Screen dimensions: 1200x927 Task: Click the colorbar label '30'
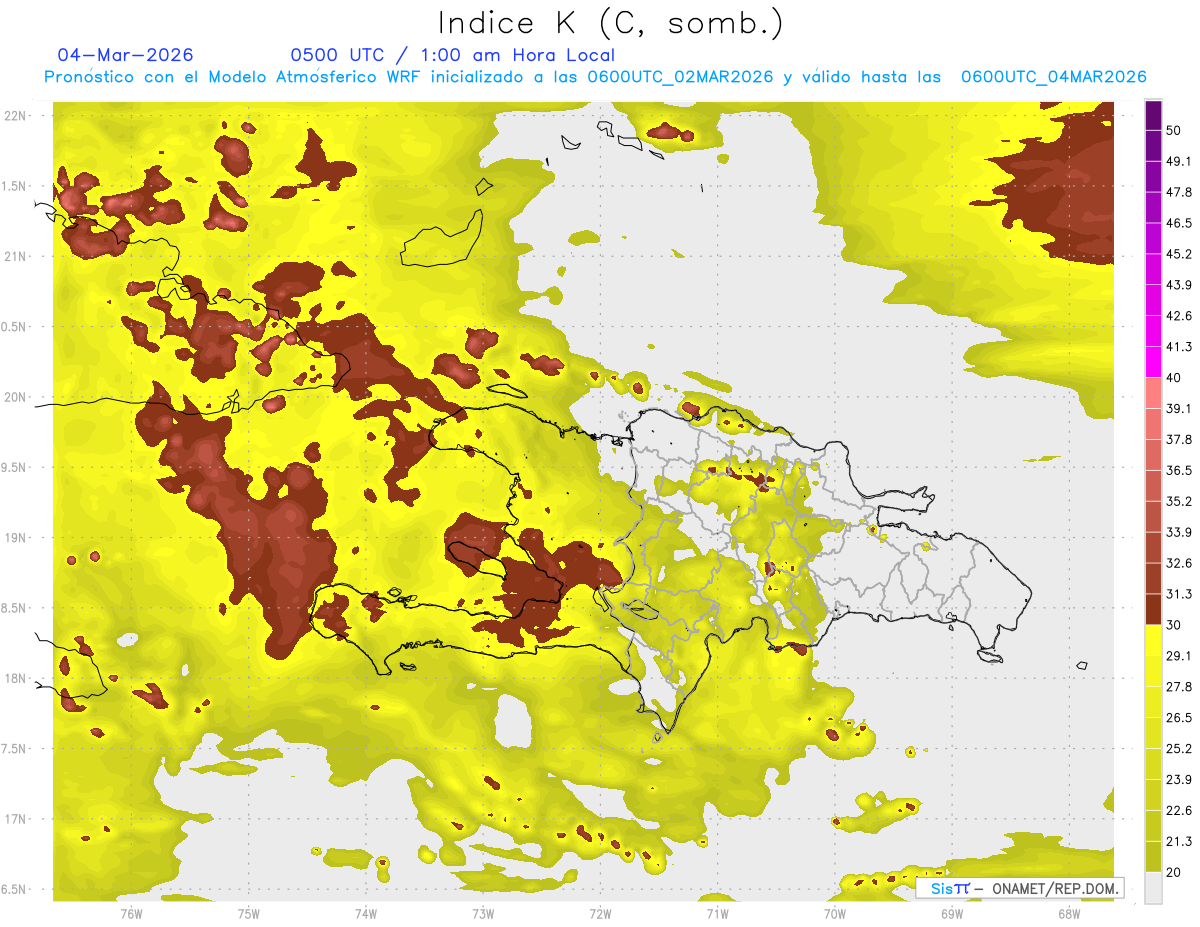[x=1175, y=625]
